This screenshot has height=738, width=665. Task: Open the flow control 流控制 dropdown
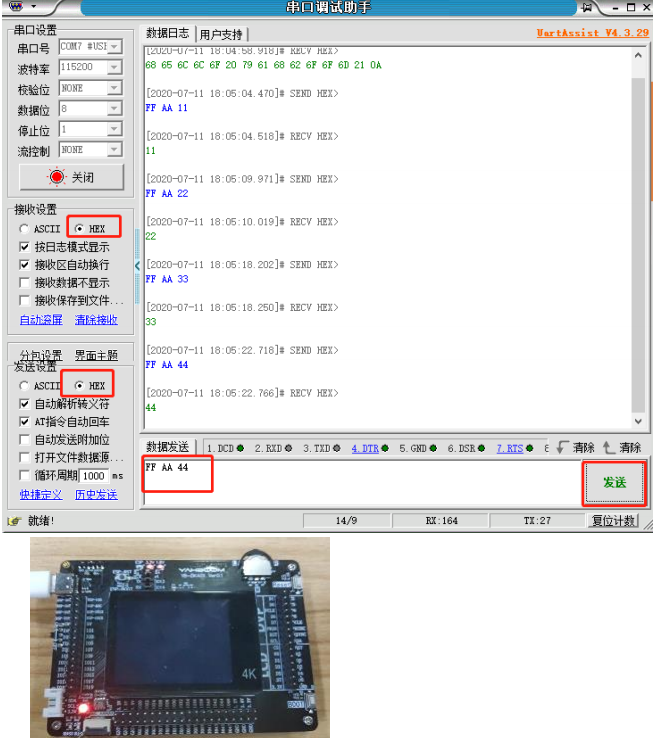114,150
